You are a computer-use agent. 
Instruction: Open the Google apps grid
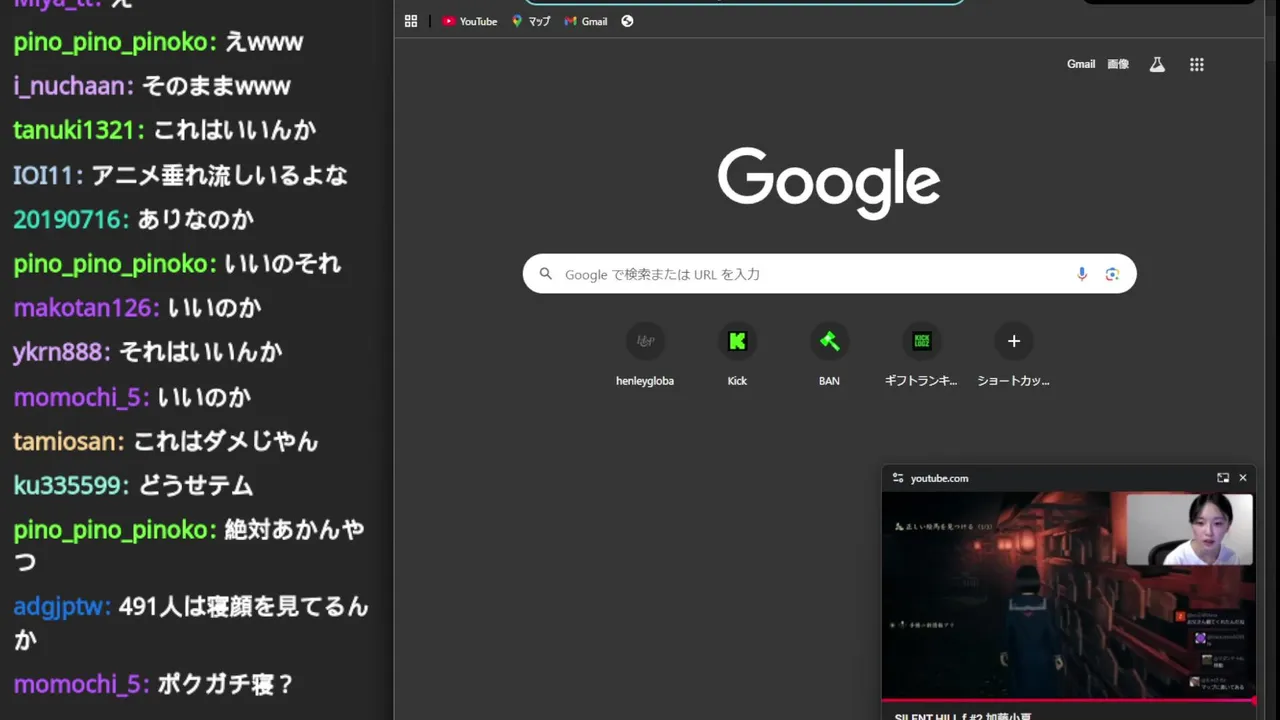tap(1197, 64)
